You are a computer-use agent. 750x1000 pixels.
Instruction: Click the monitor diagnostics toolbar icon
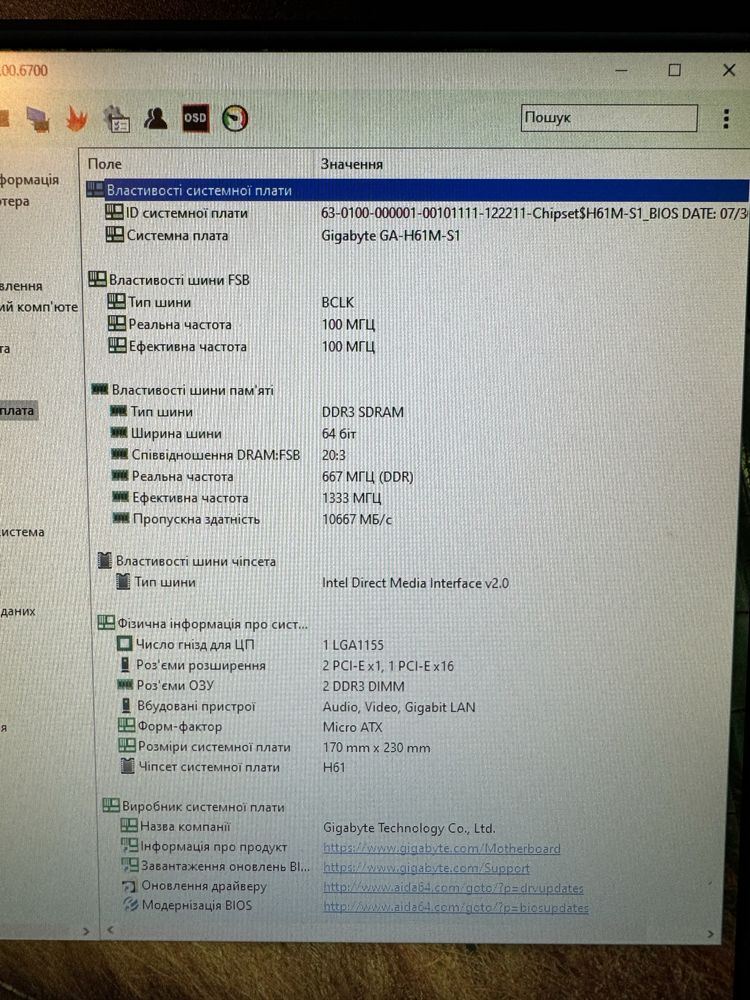tap(38, 119)
